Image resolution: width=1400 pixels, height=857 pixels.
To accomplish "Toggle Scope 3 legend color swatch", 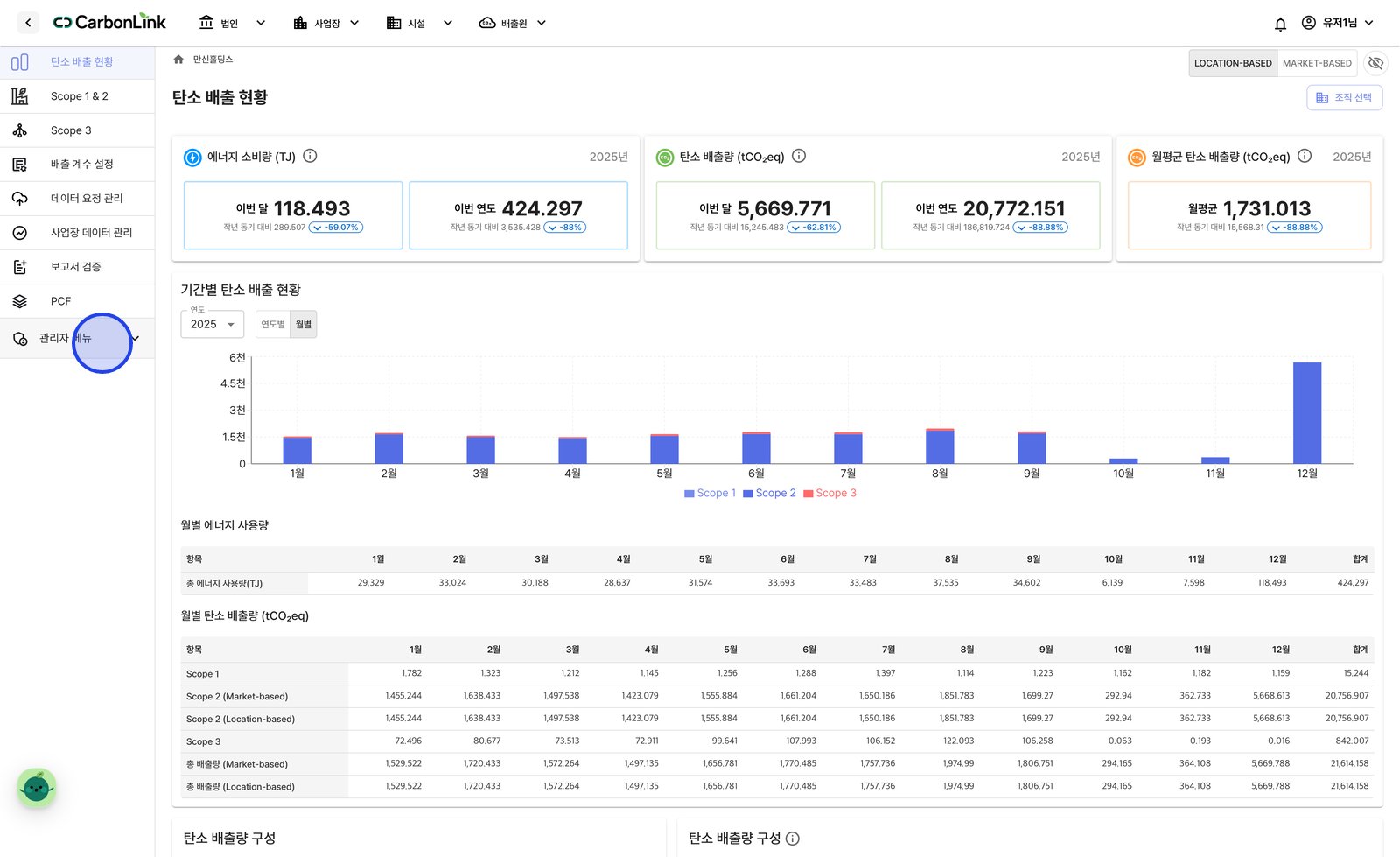I will [808, 494].
